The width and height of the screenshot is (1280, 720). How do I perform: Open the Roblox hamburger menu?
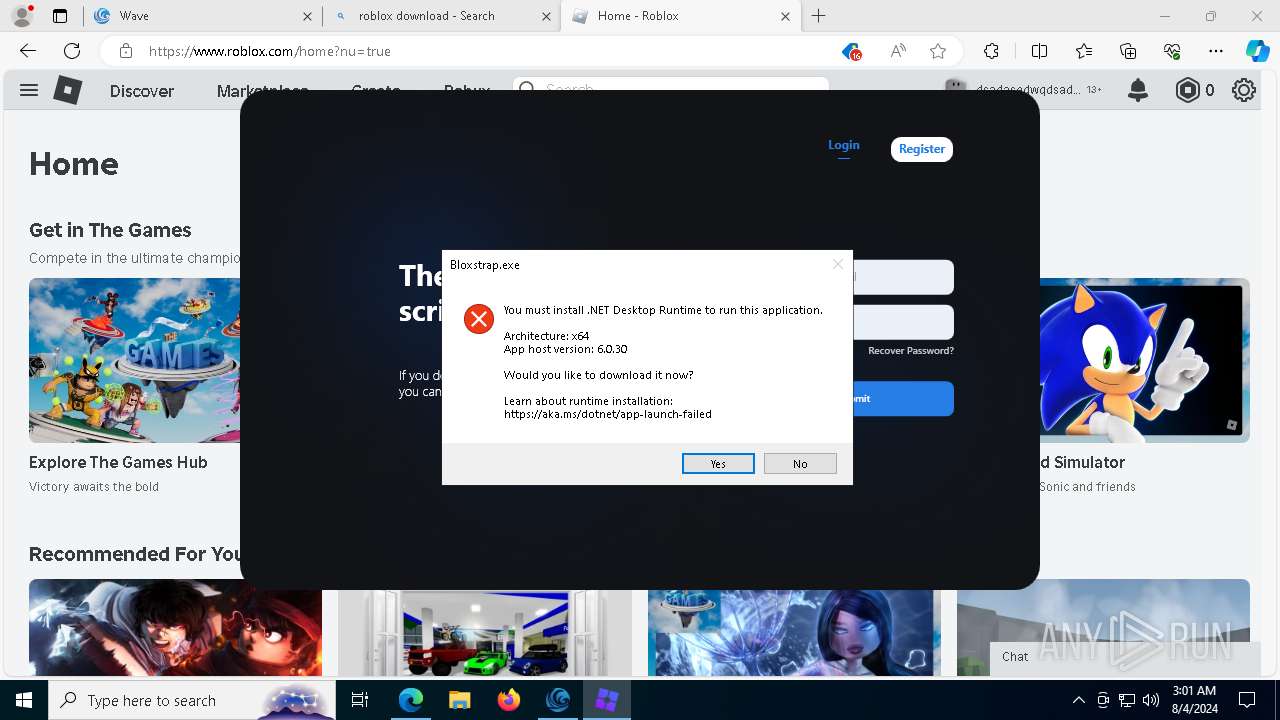29,90
